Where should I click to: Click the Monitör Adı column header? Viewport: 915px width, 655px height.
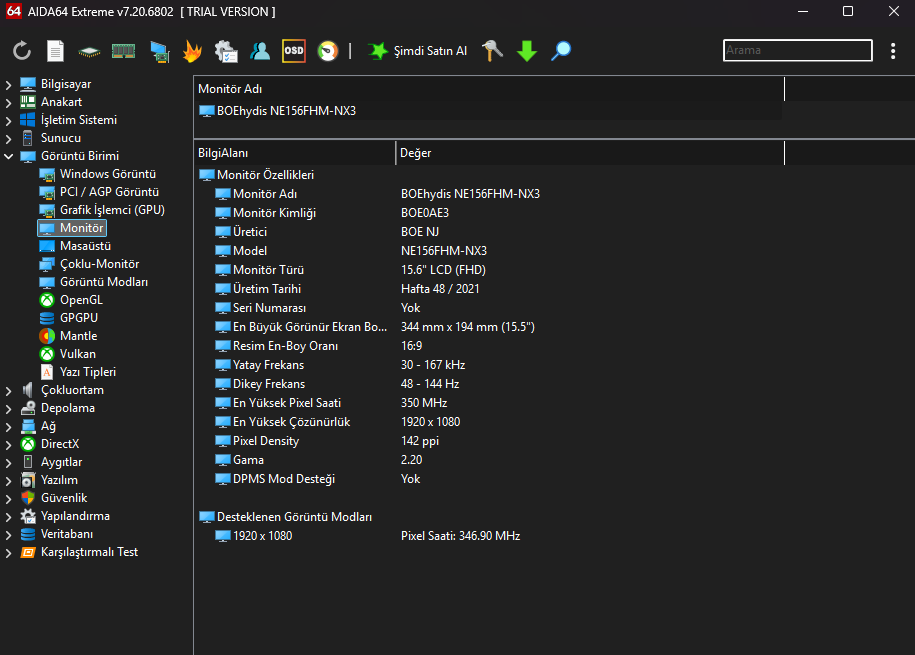(489, 89)
